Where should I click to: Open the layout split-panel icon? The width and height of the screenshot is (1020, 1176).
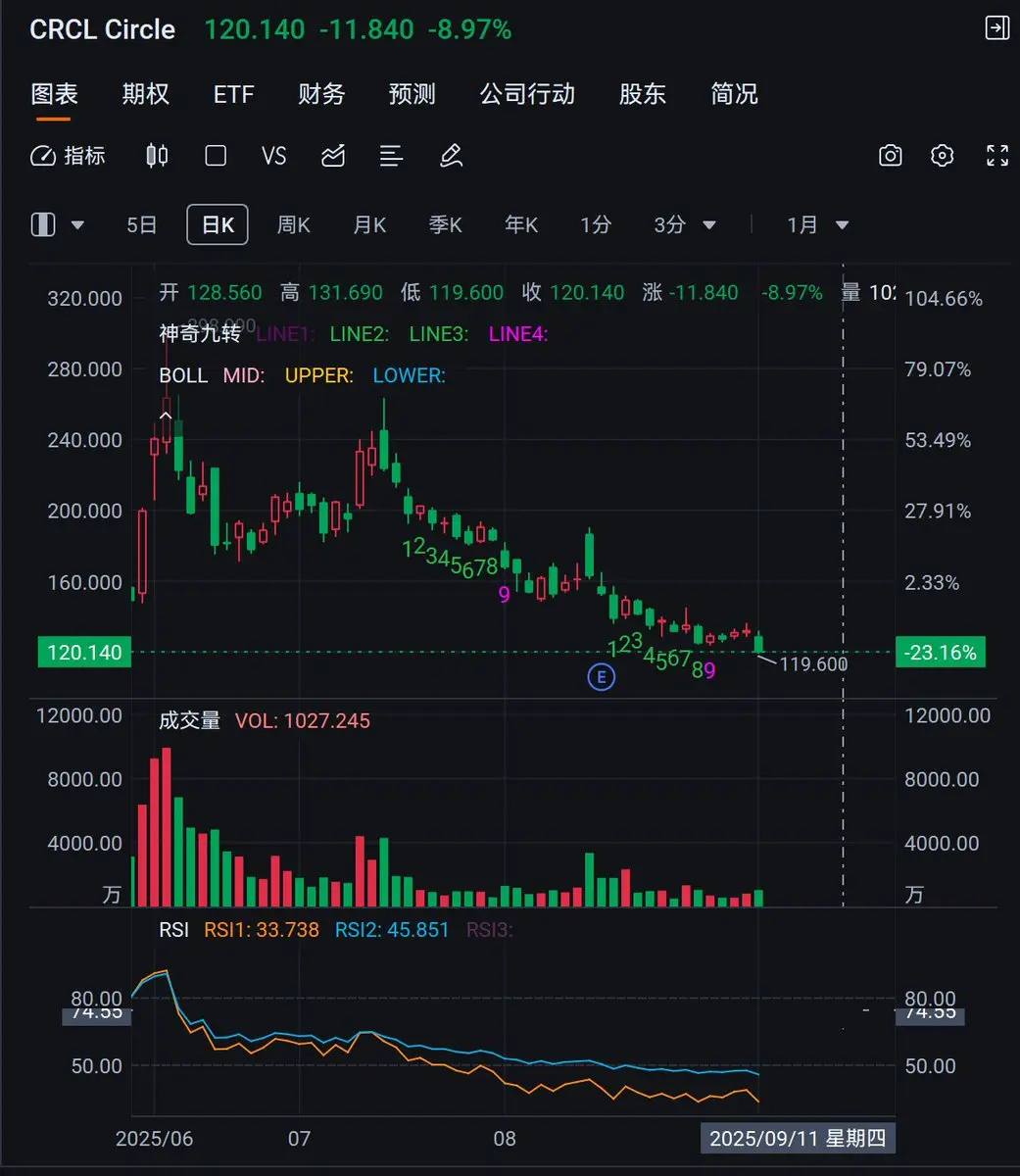coord(43,224)
